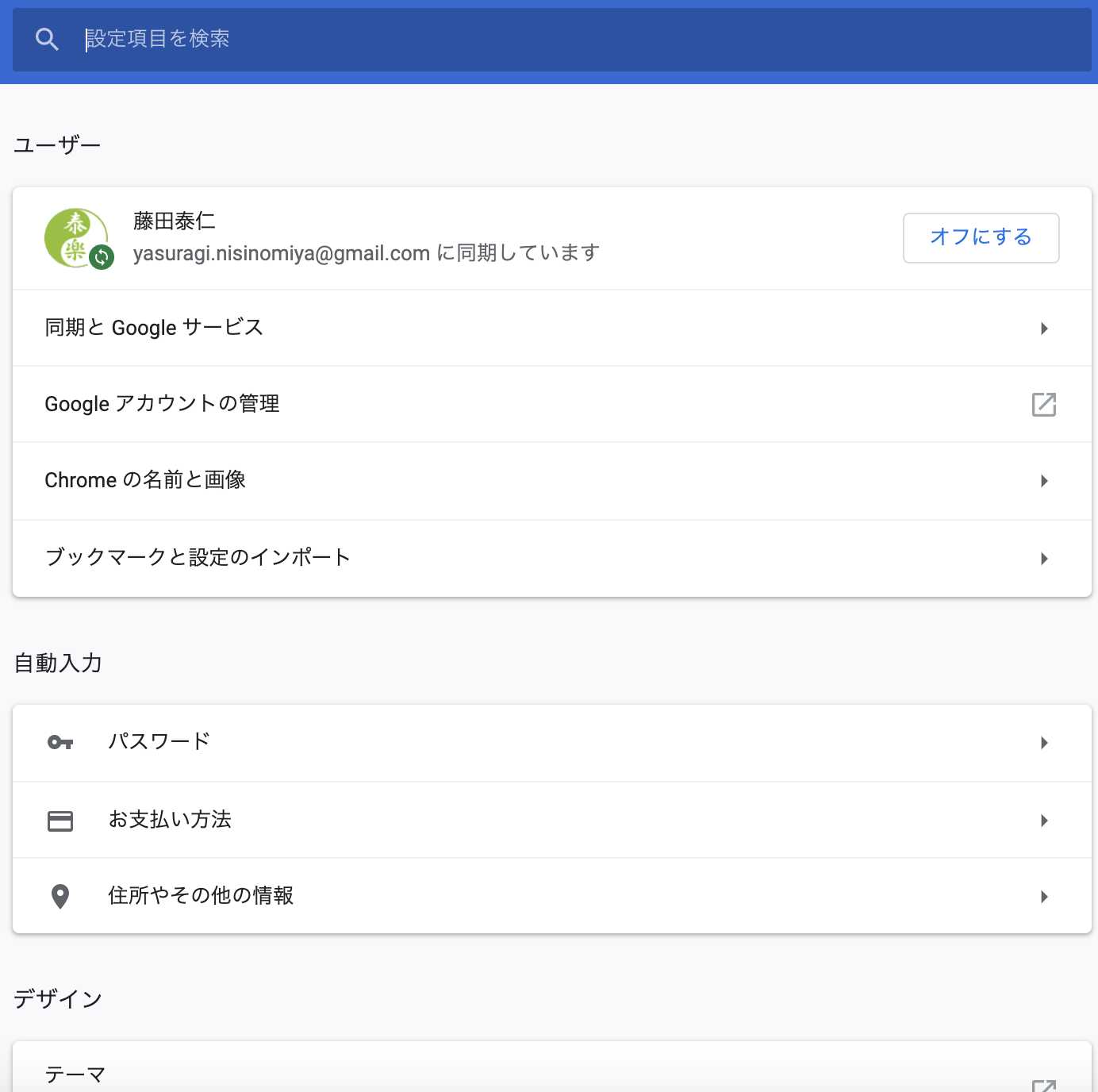Open 同期と Google サービス settings
Screen dimensions: 1098x1092
(552, 328)
